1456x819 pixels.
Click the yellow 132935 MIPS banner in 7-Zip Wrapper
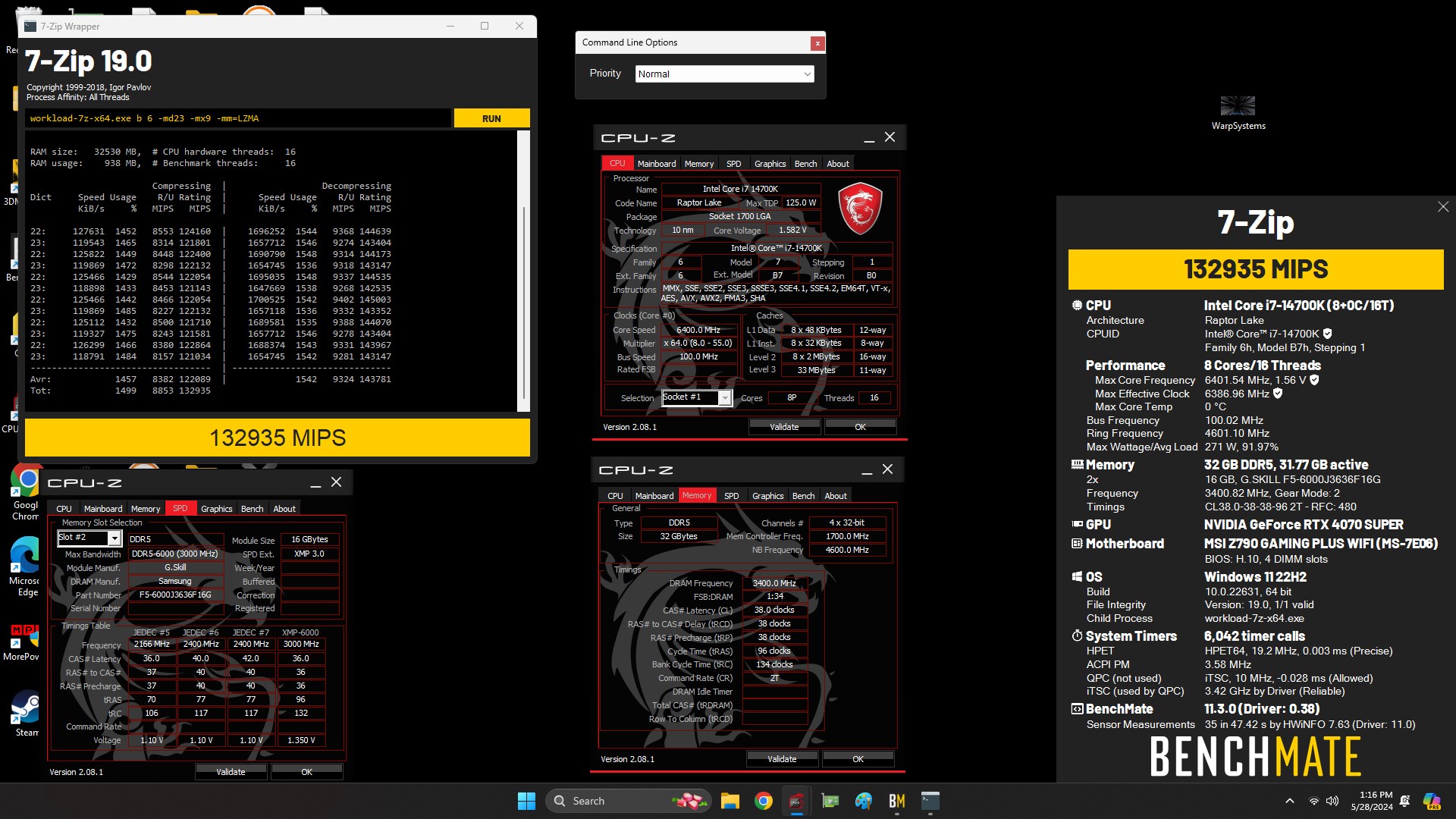(278, 438)
